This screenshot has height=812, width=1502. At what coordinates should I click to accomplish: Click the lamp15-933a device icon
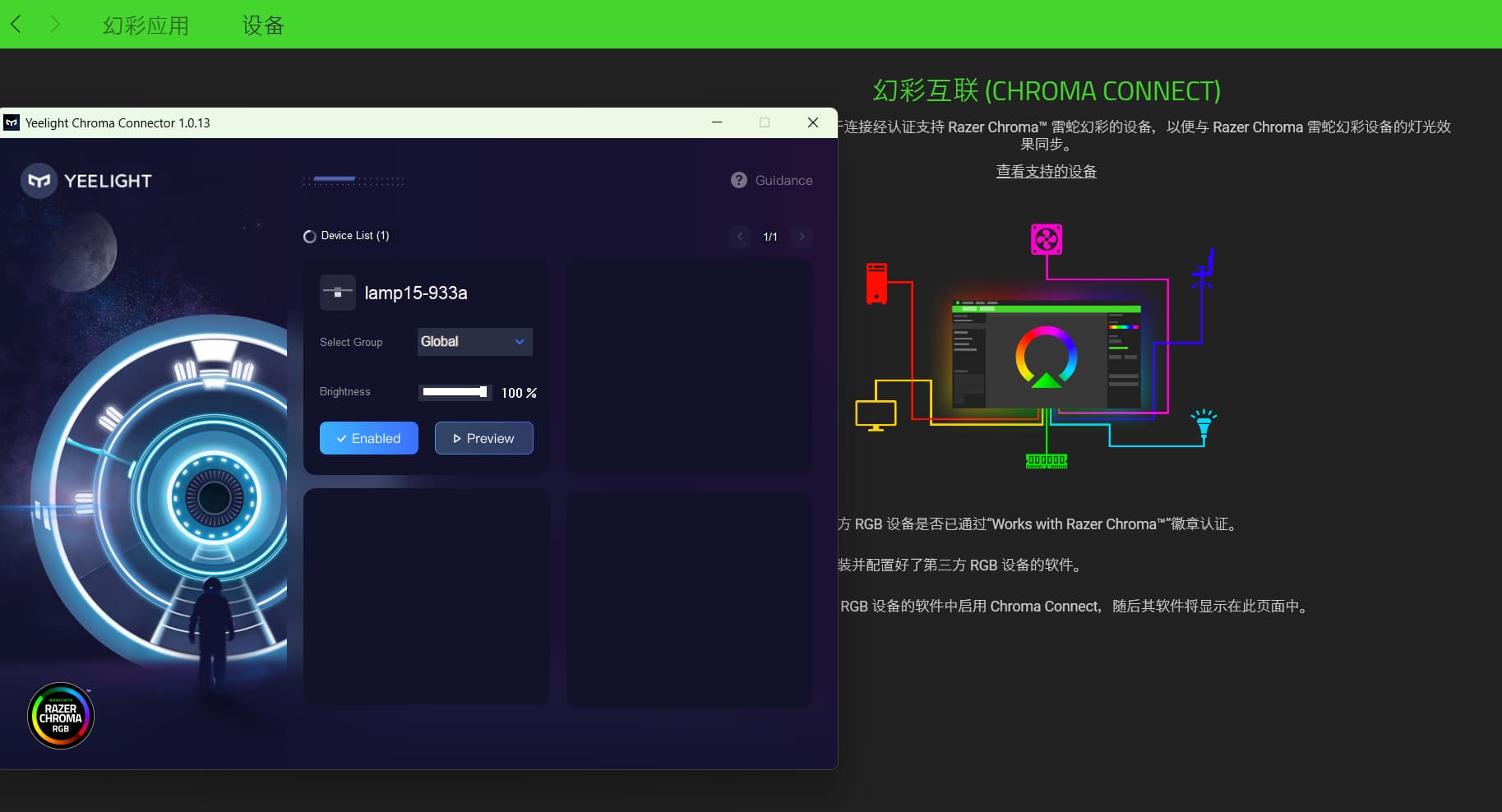tap(337, 293)
